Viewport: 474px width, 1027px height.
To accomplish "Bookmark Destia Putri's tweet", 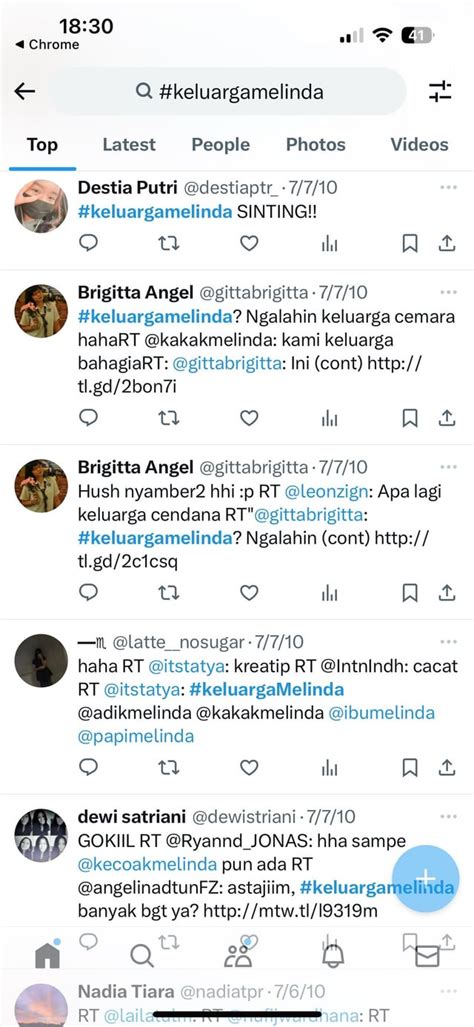I will (410, 244).
